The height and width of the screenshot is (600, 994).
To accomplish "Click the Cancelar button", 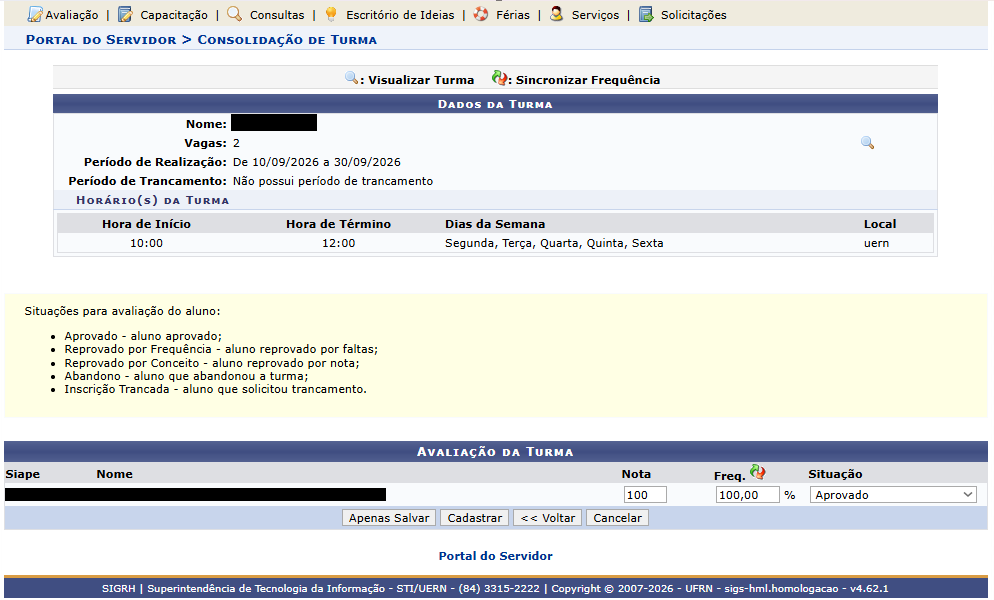I will click(617, 518).
